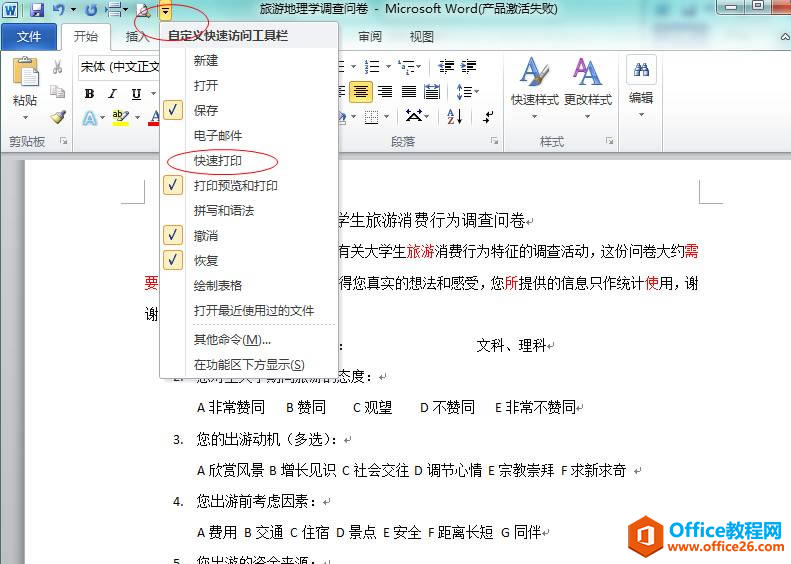
Task: Collapse the ribbon with the caret button
Action: (785, 36)
